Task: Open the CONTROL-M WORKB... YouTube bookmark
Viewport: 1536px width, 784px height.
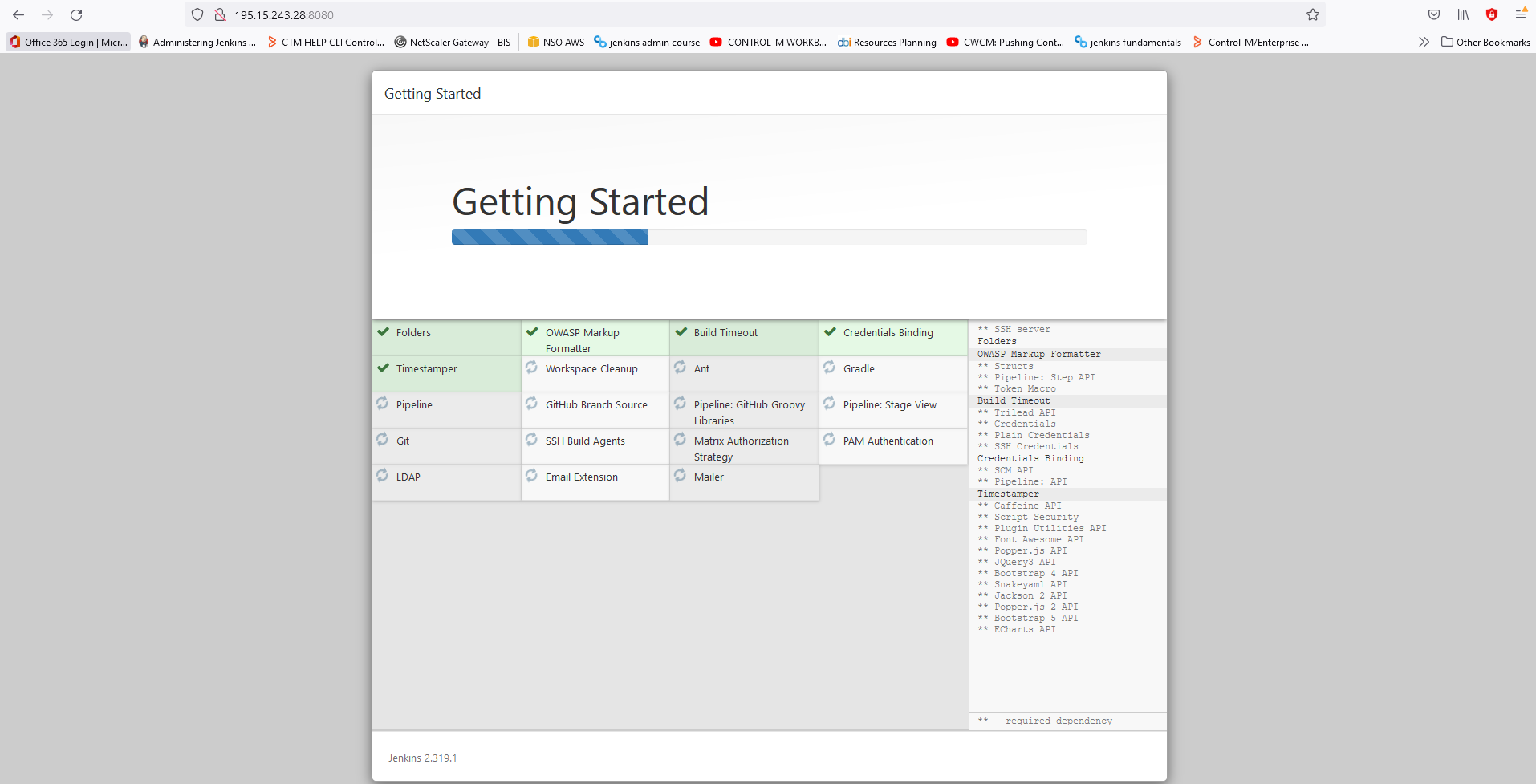Action: coord(769,42)
